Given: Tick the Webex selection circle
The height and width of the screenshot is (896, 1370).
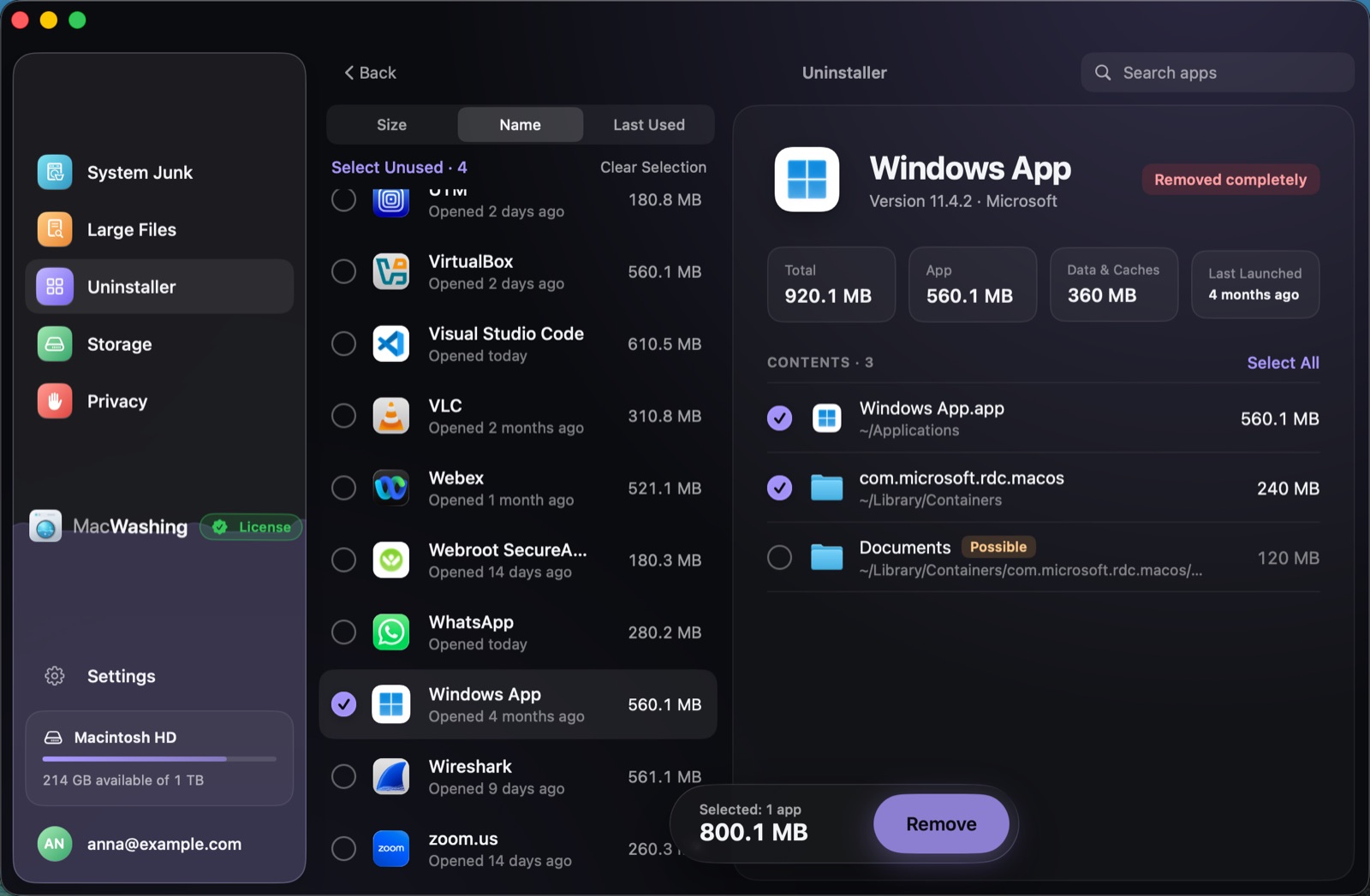Looking at the screenshot, I should (343, 488).
